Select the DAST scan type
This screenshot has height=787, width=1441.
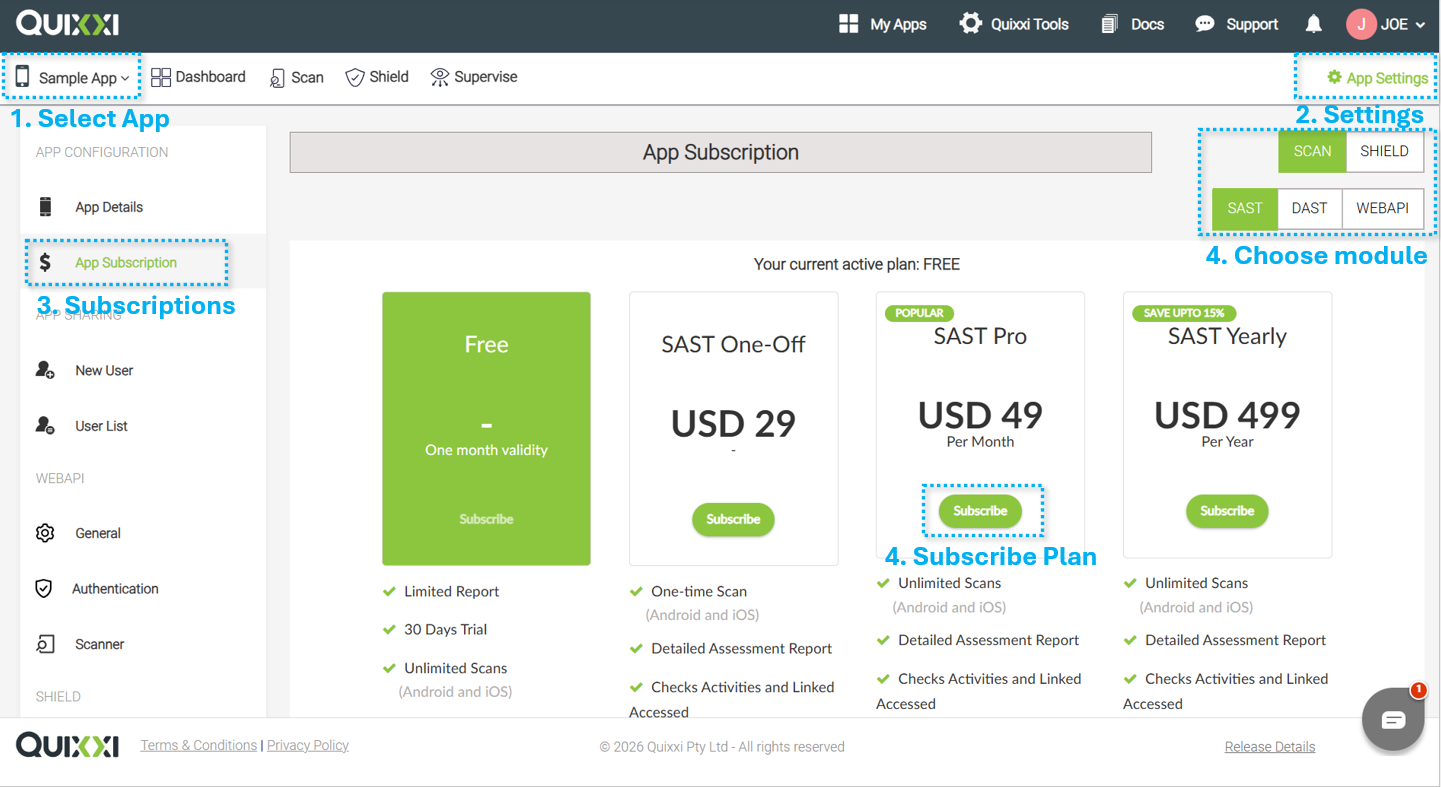click(x=1309, y=208)
